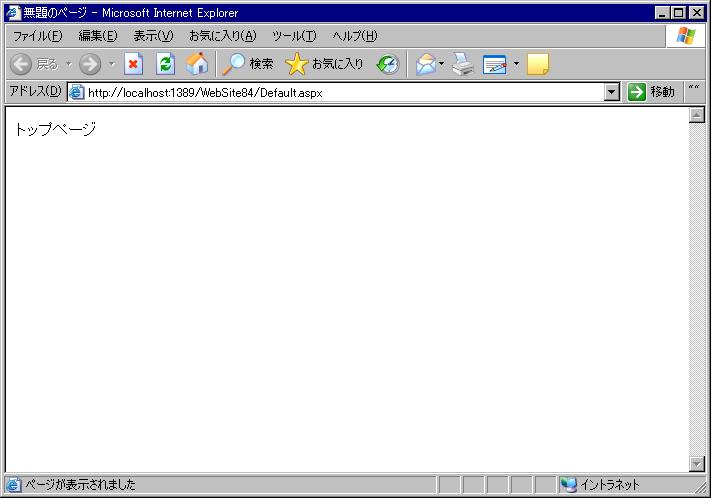
Task: Go to the Home page icon
Action: [197, 64]
